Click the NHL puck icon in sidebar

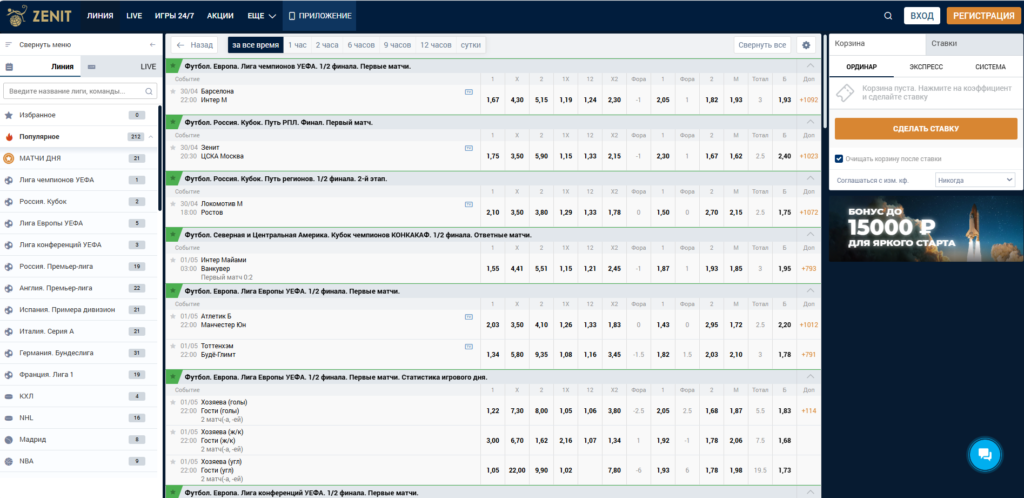(8, 418)
